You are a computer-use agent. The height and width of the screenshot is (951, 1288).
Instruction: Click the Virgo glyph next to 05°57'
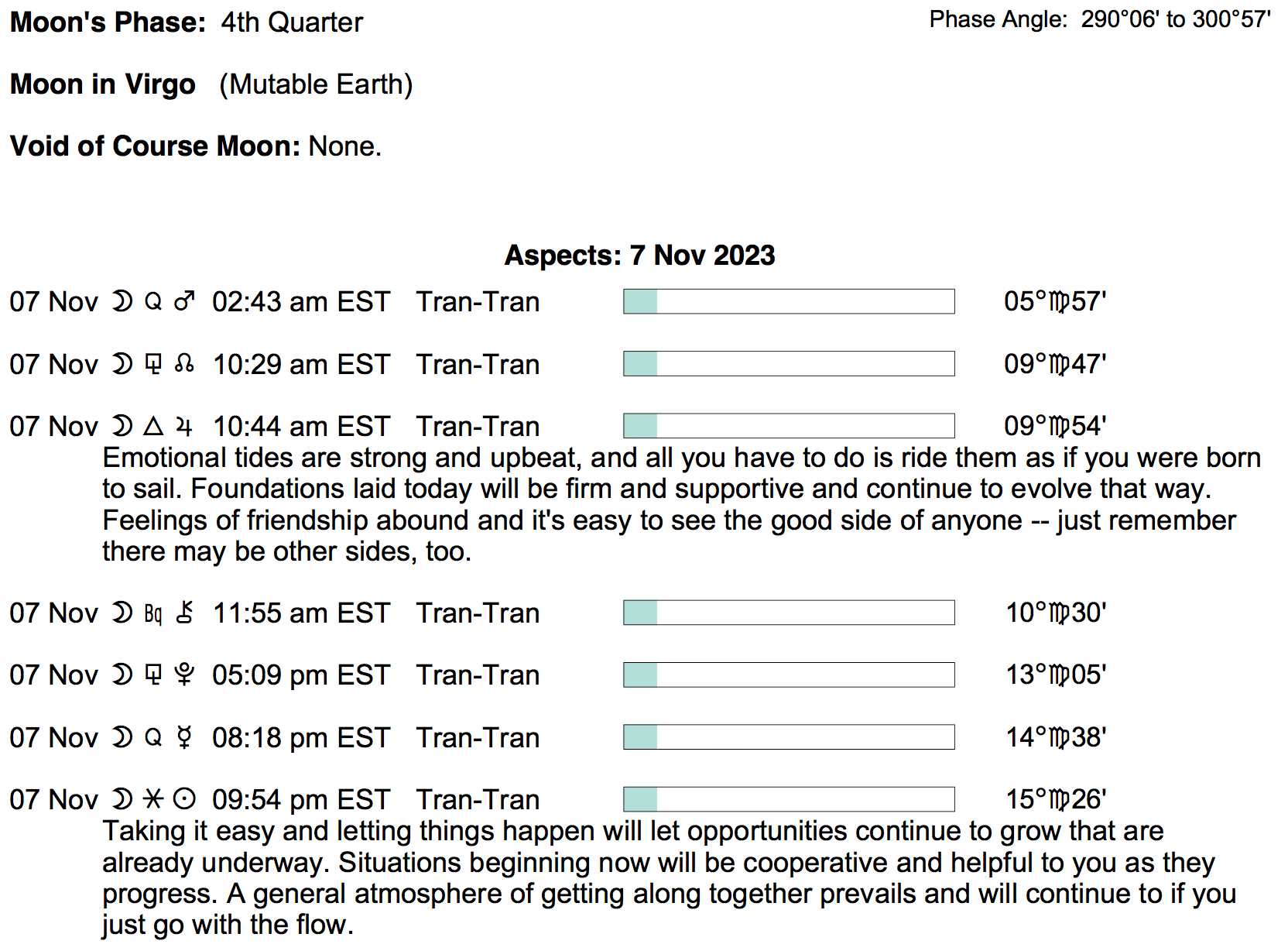[1060, 302]
